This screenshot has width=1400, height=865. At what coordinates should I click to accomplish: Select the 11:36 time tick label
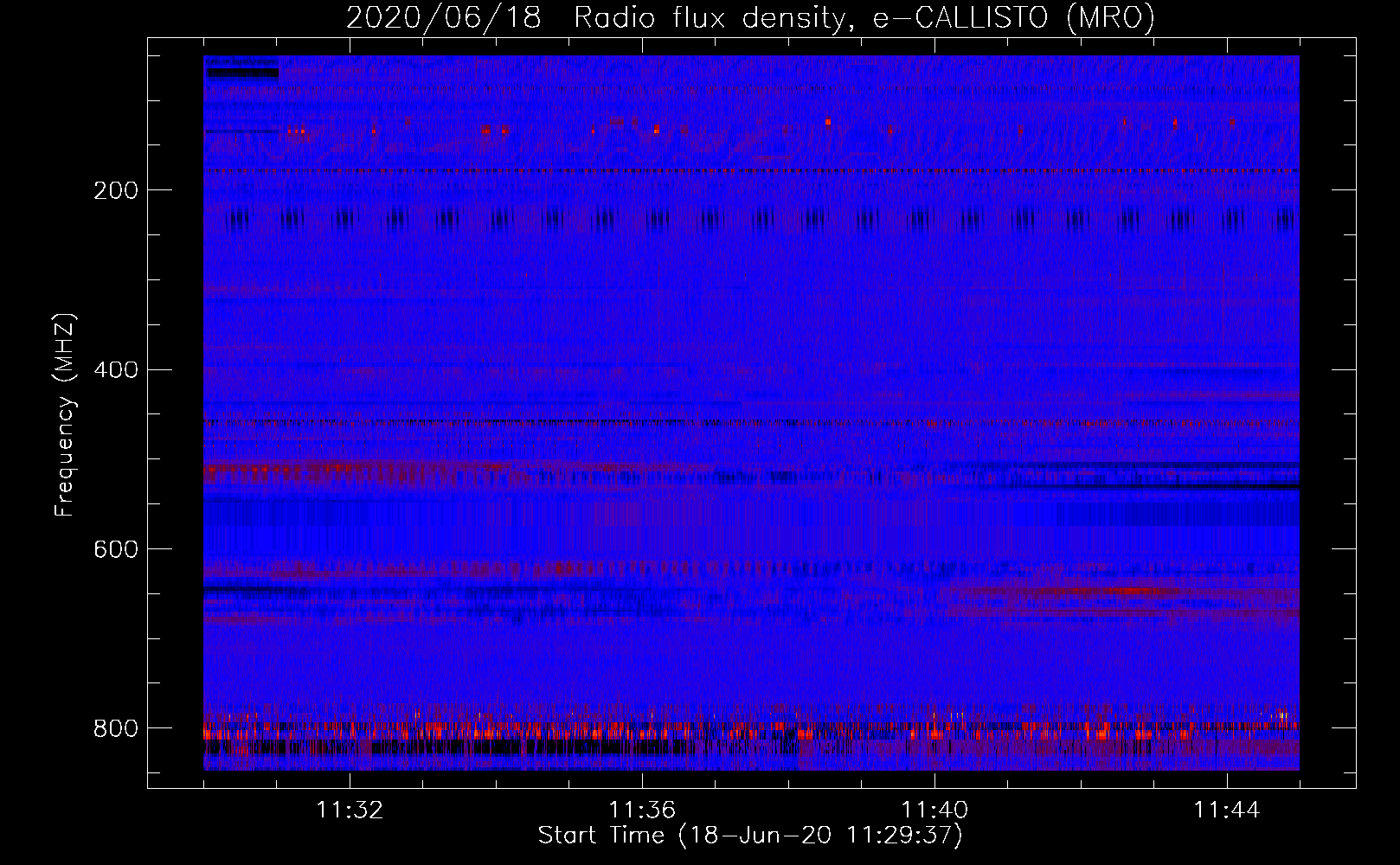pyautogui.click(x=642, y=811)
